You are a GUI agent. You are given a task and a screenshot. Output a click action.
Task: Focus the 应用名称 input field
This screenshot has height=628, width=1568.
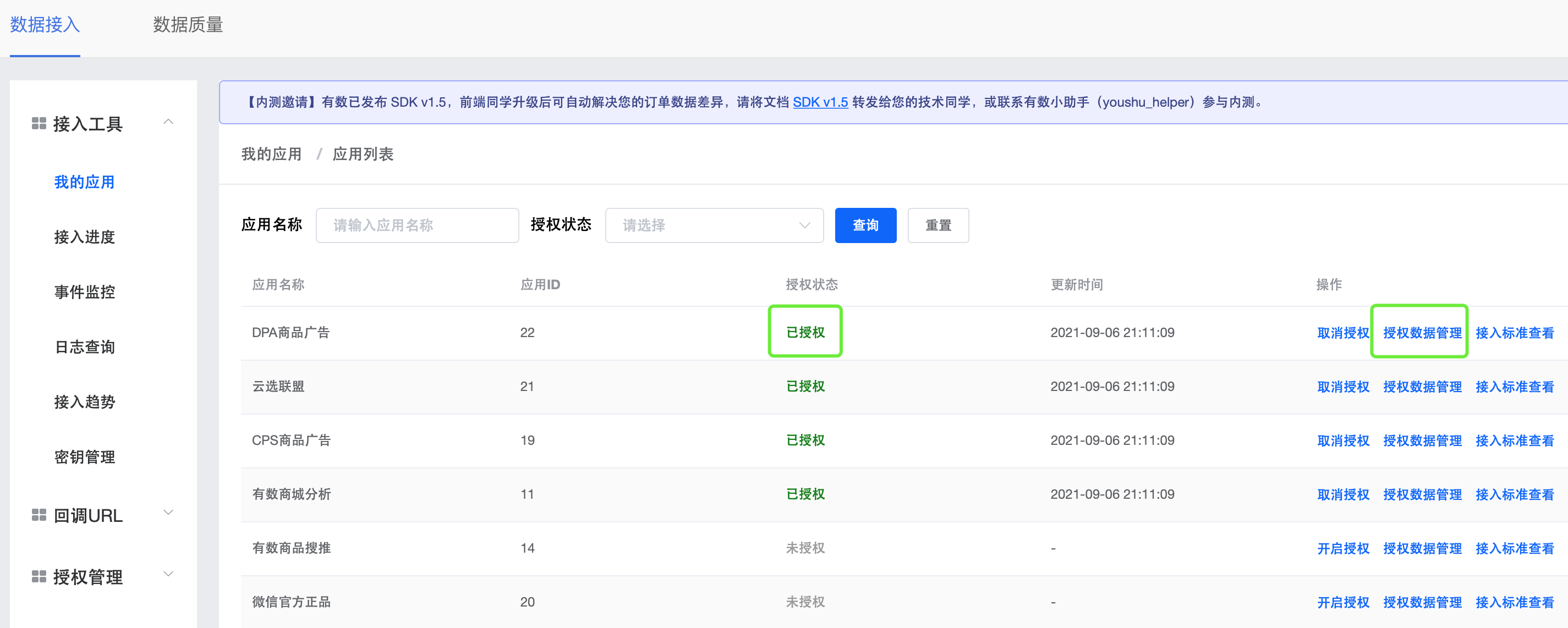click(x=417, y=225)
